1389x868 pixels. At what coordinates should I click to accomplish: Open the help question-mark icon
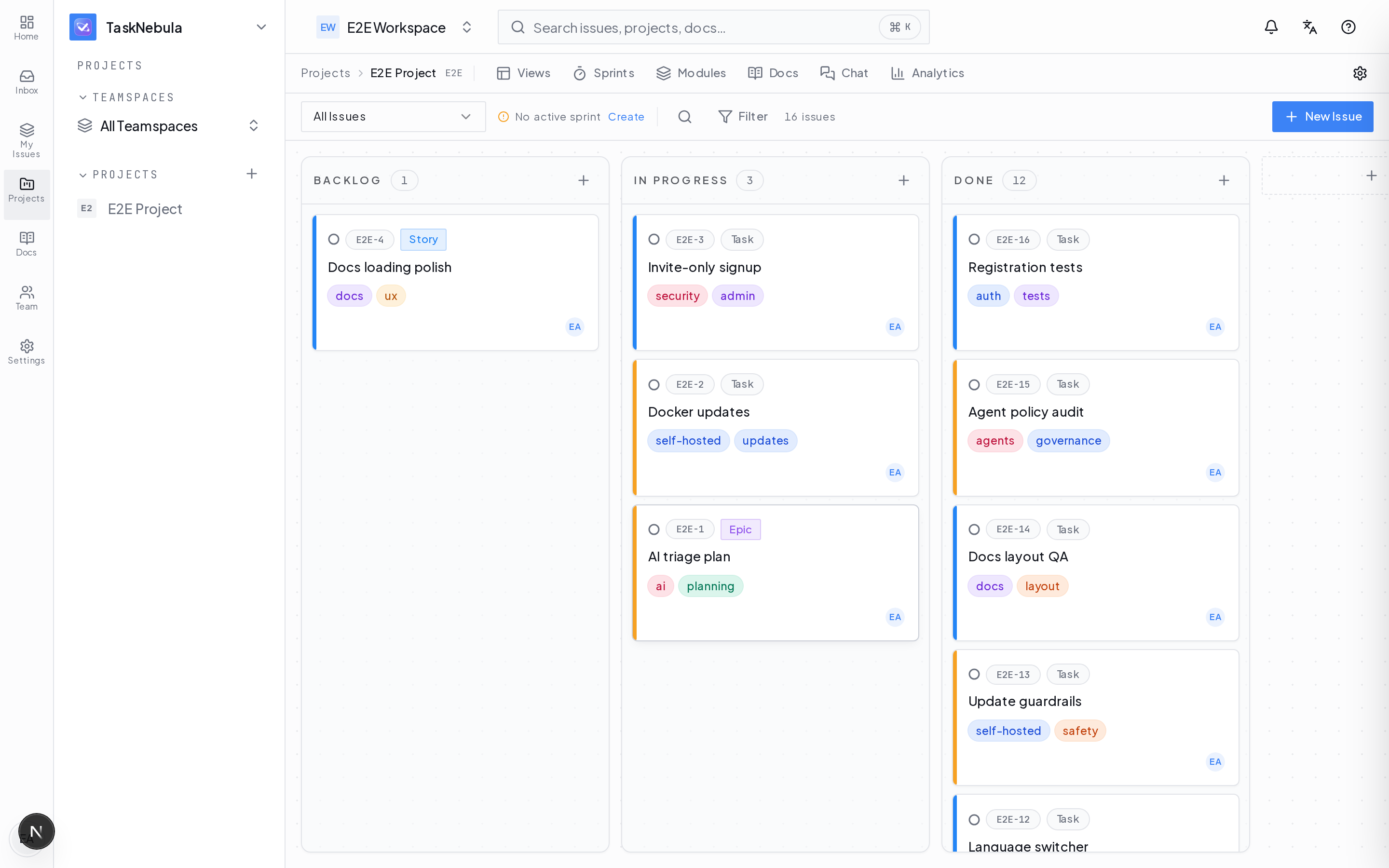tap(1348, 27)
